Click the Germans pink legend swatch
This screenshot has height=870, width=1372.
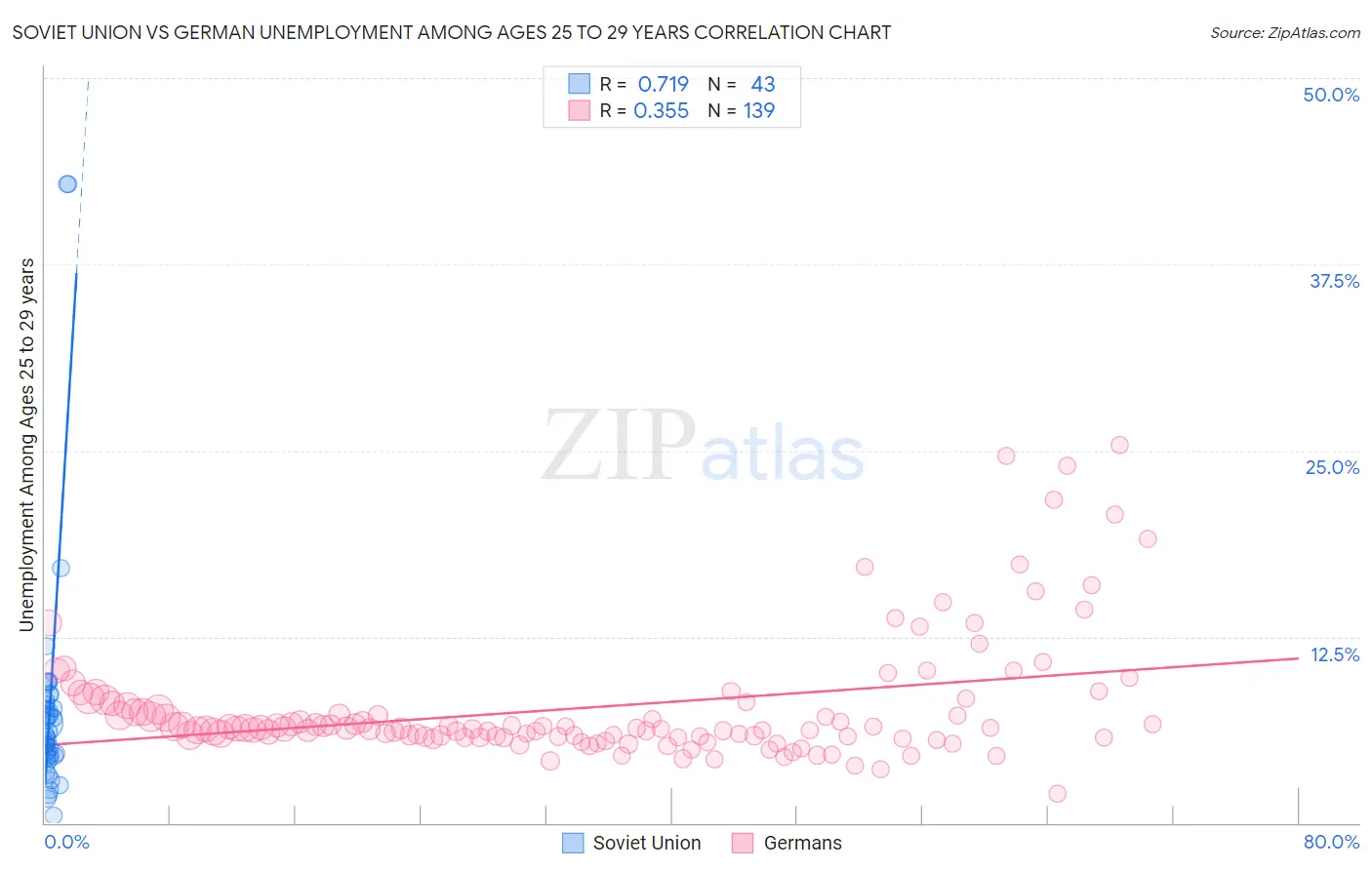click(x=744, y=843)
